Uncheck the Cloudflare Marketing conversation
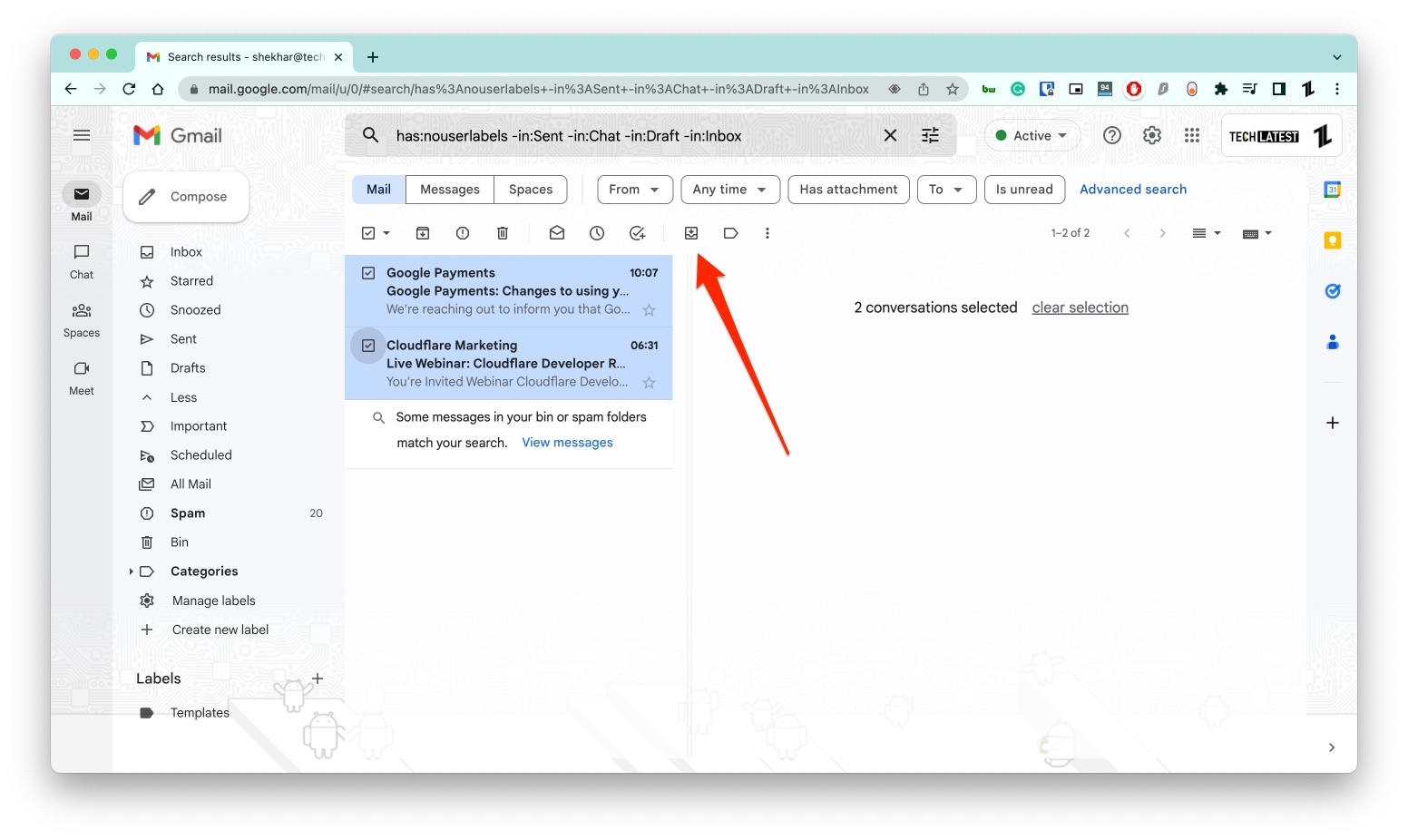The image size is (1408, 840). pos(368,346)
